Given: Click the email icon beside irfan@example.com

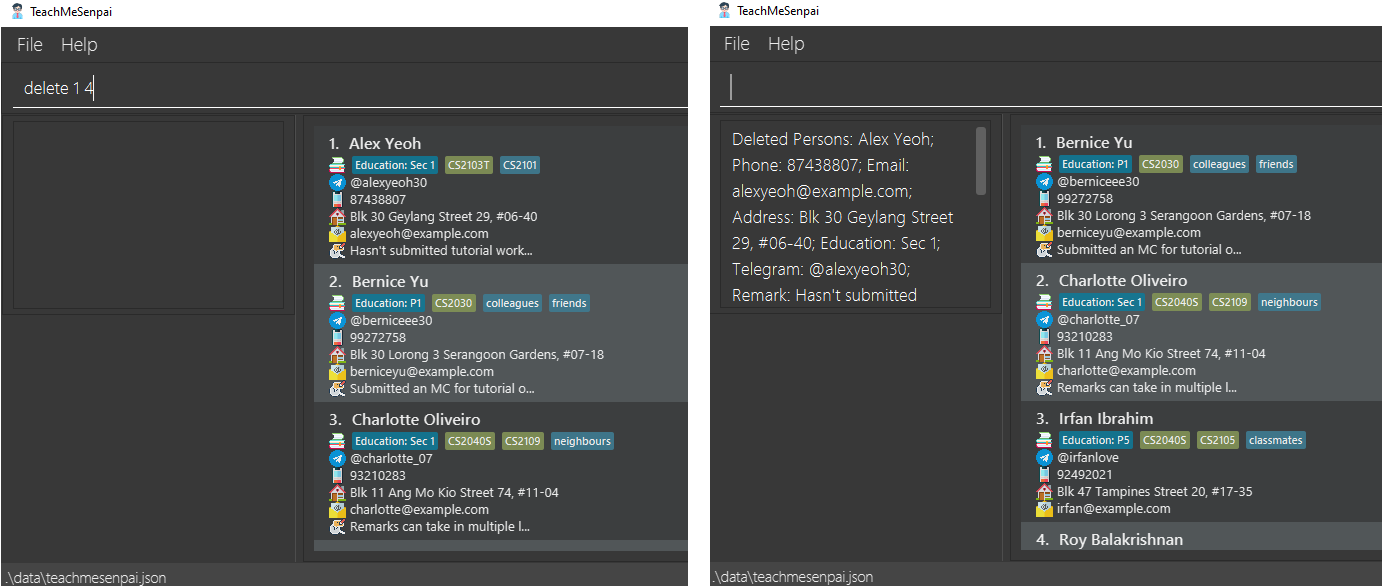Looking at the screenshot, I should coord(1044,509).
